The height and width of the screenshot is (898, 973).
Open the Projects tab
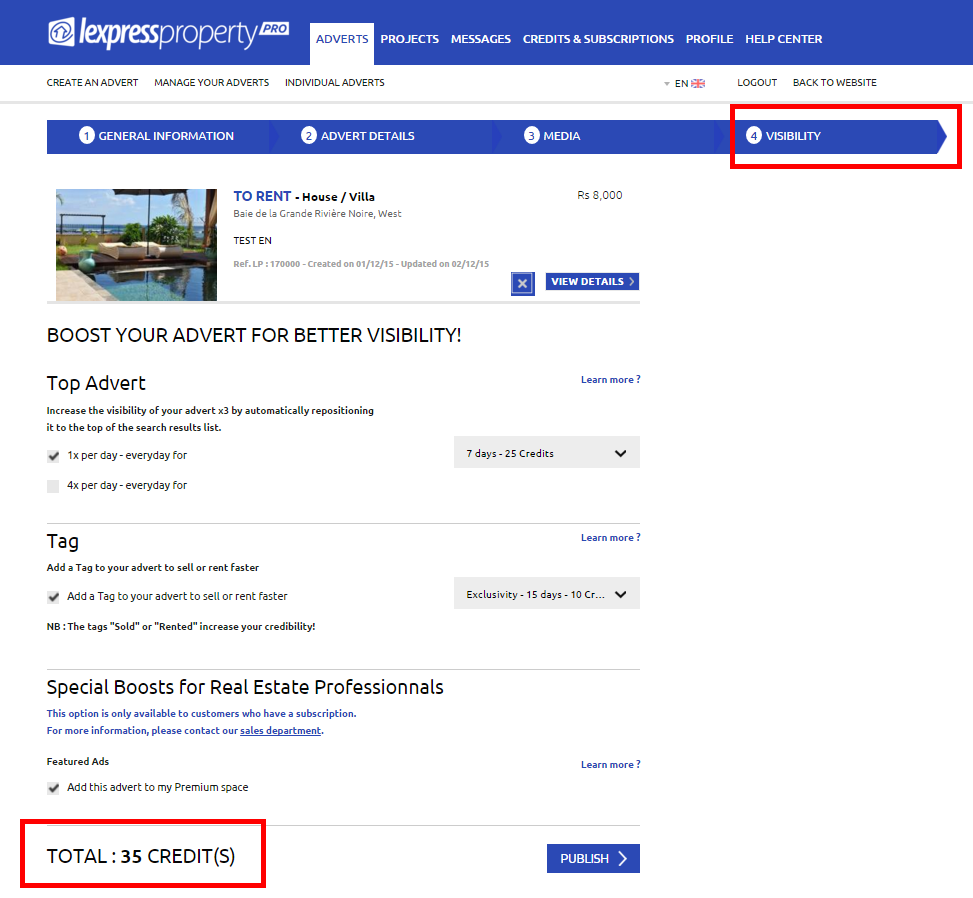[410, 39]
